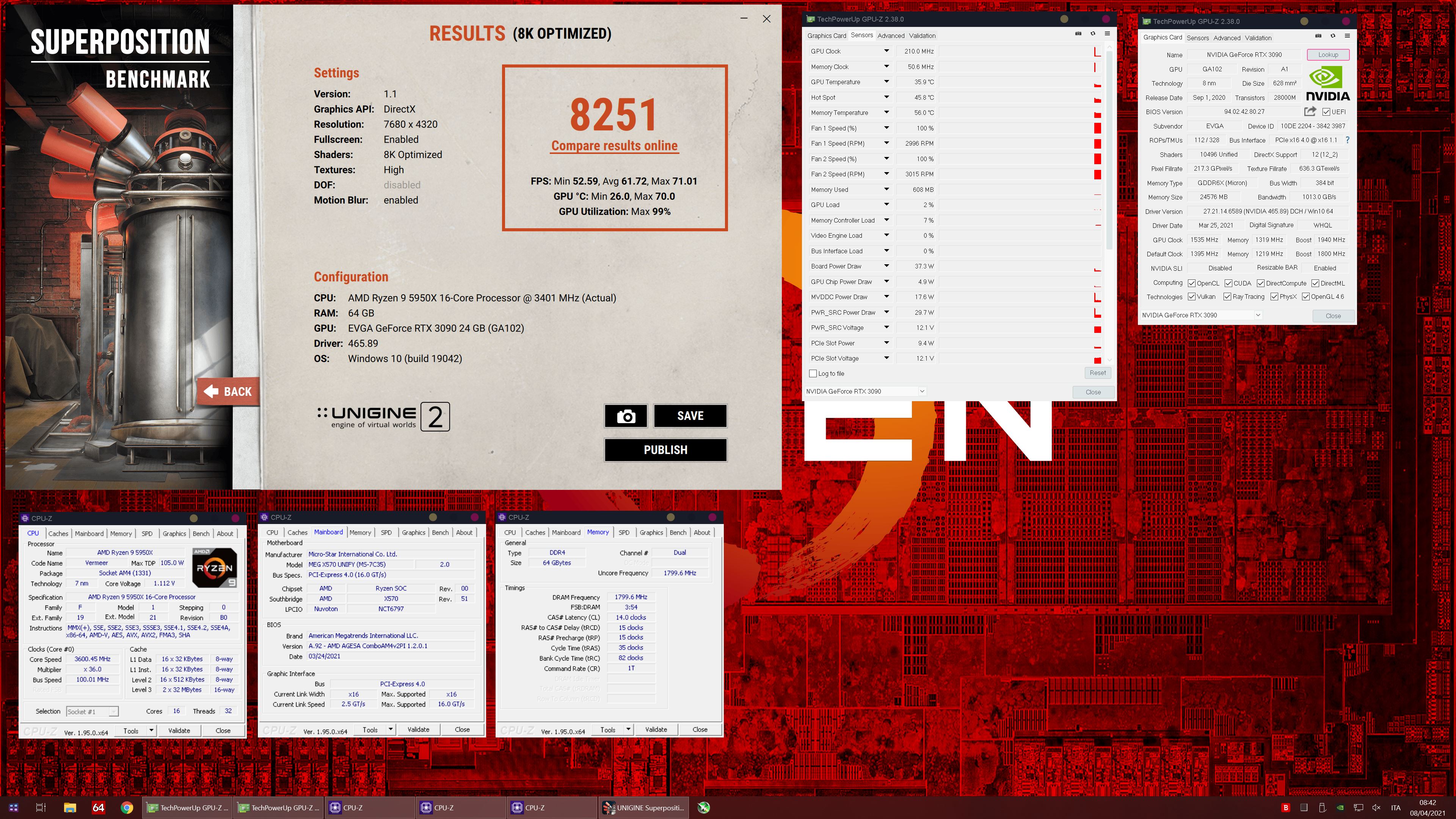Screen dimensions: 1456x819
Task: Expand Hot Spot sensor dropdown arrow
Action: [886, 97]
